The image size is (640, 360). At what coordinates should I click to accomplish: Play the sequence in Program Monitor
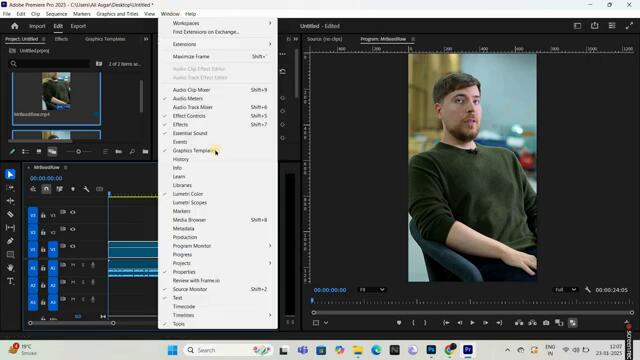[x=472, y=322]
